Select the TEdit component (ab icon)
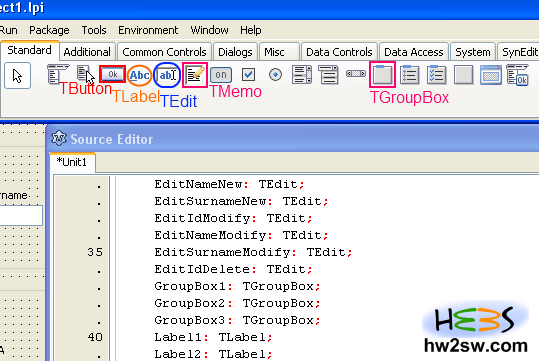Image resolution: width=539 pixels, height=361 pixels. tap(167, 75)
